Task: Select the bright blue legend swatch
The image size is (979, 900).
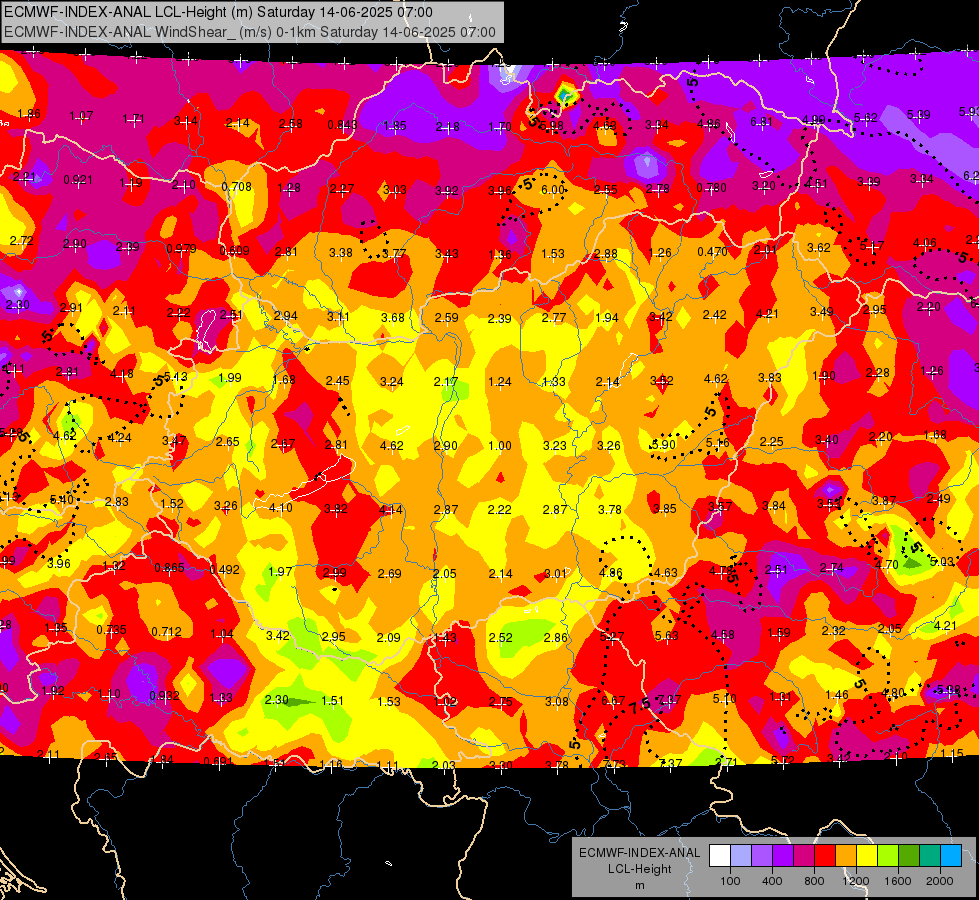Action: click(951, 856)
